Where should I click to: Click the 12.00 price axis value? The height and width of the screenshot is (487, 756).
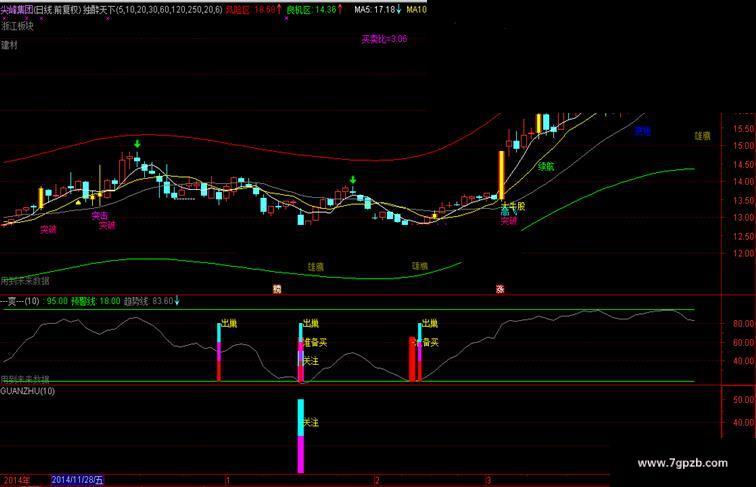coord(743,253)
